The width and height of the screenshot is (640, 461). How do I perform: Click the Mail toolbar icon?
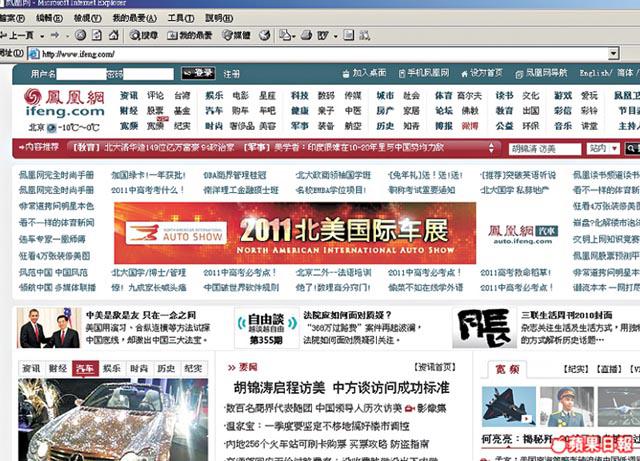click(285, 36)
